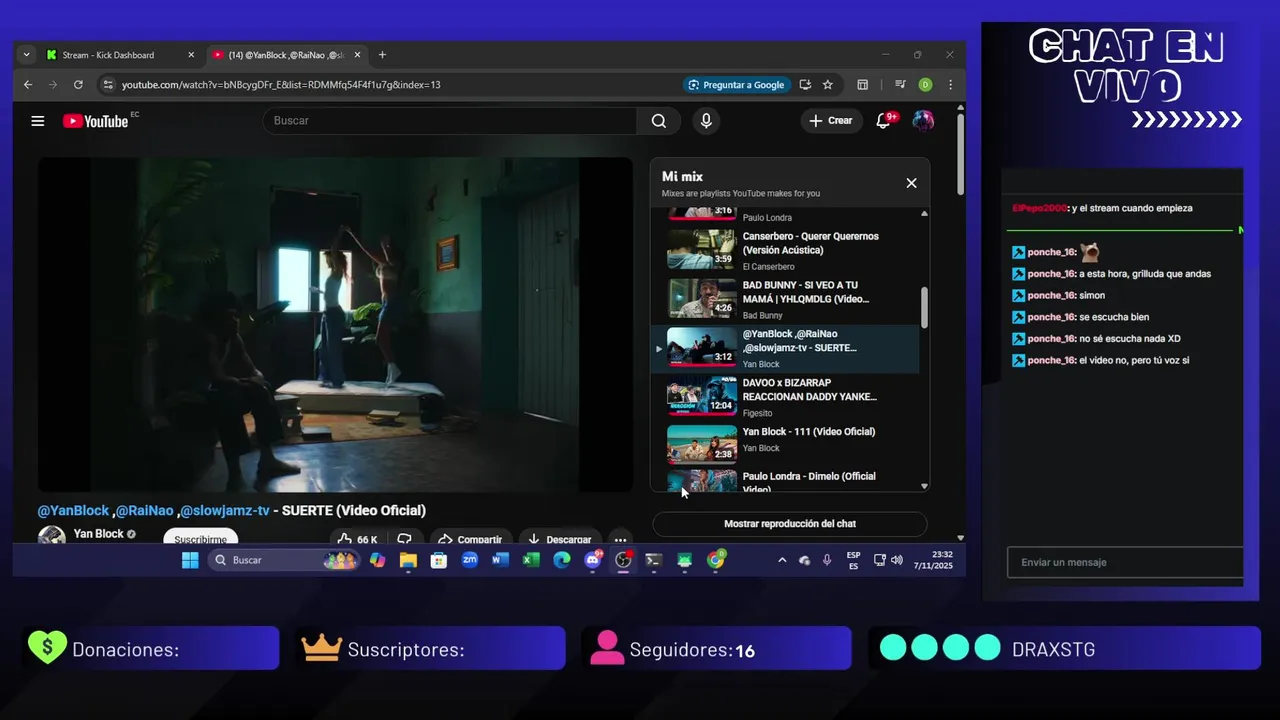
Task: Open the ESP ES language indicator
Action: point(853,560)
